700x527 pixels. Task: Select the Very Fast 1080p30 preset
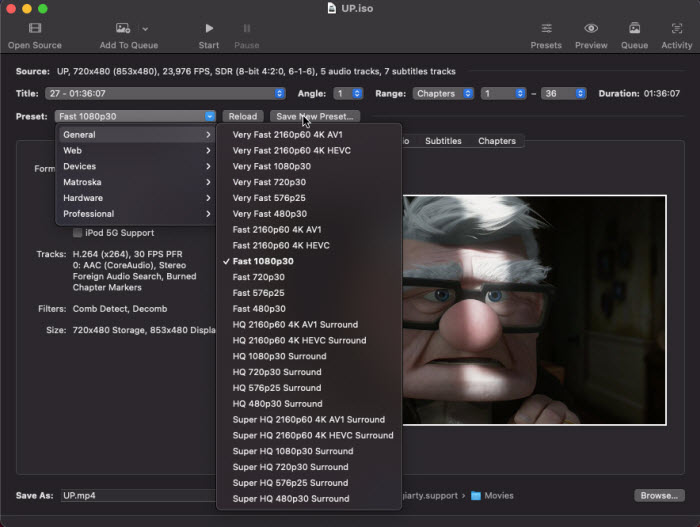pyautogui.click(x=309, y=166)
